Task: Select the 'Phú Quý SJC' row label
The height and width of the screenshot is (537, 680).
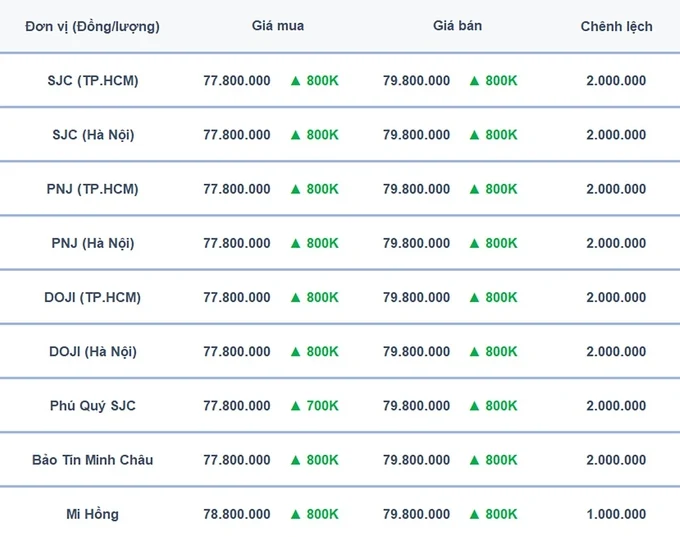Action: tap(93, 406)
